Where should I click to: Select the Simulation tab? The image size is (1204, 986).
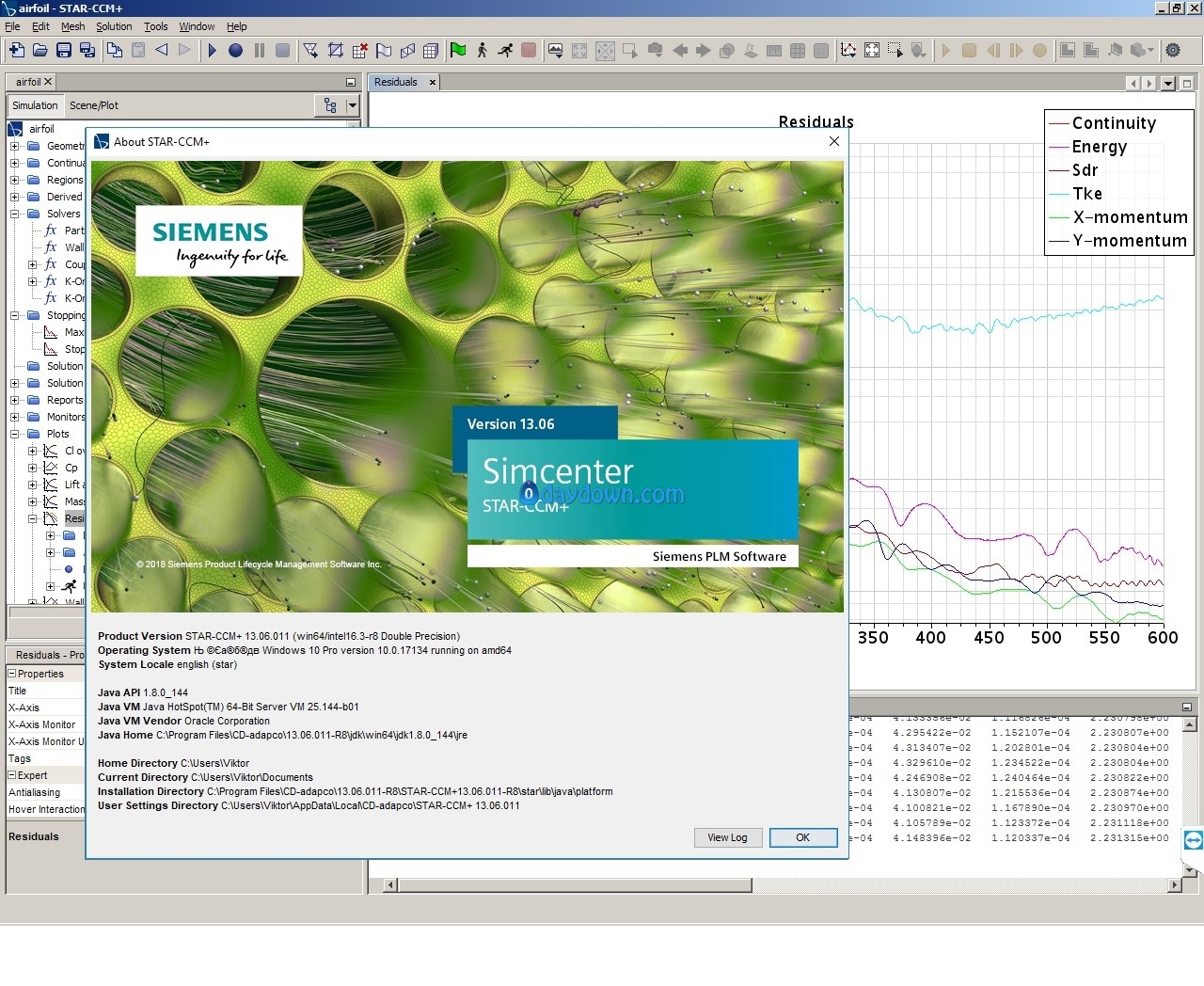(x=35, y=105)
